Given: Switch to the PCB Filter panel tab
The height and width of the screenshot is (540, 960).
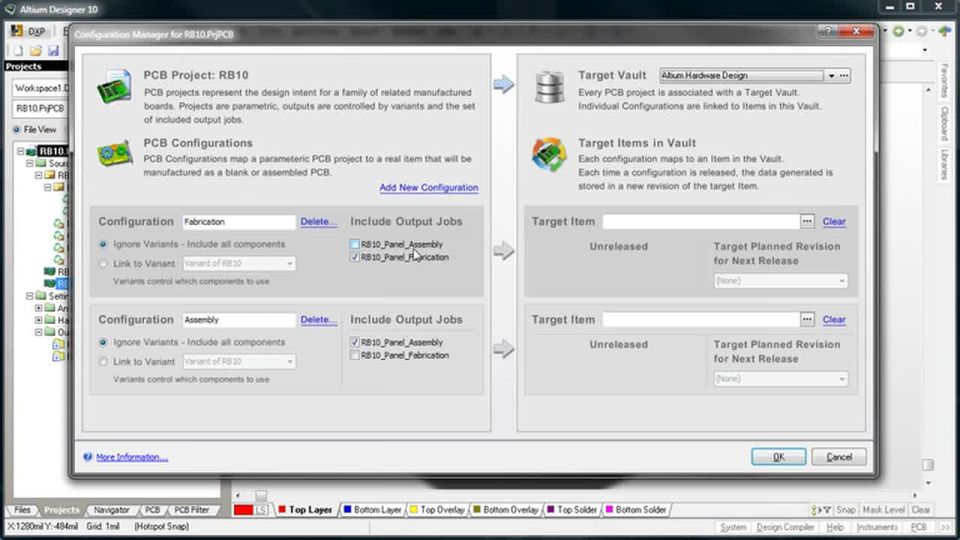Looking at the screenshot, I should coord(192,509).
